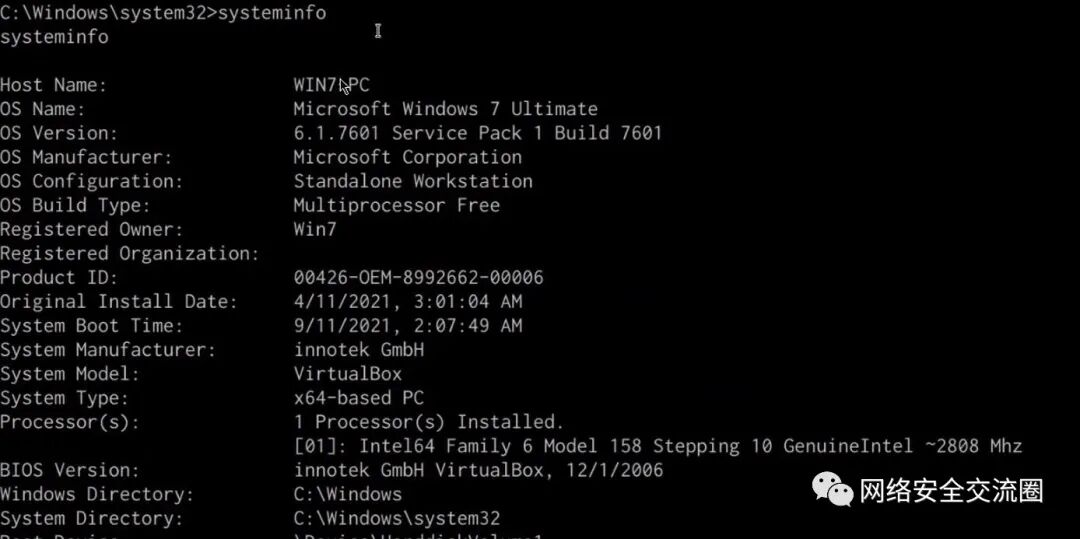1080x539 pixels.
Task: Click the Original Install Date value
Action: coord(407,302)
